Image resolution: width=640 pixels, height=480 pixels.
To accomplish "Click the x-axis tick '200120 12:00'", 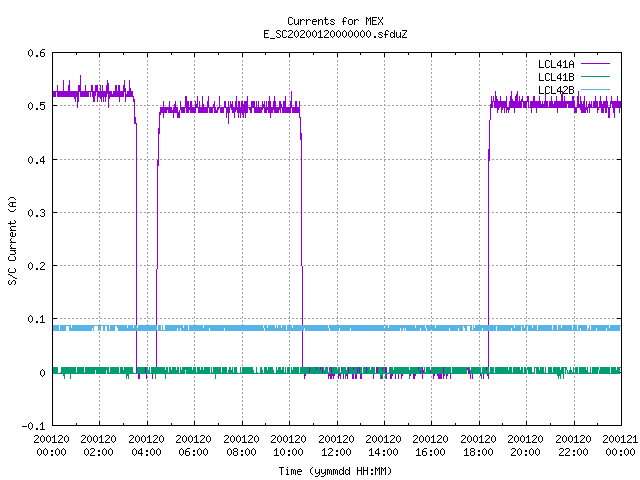I will 336,446.
